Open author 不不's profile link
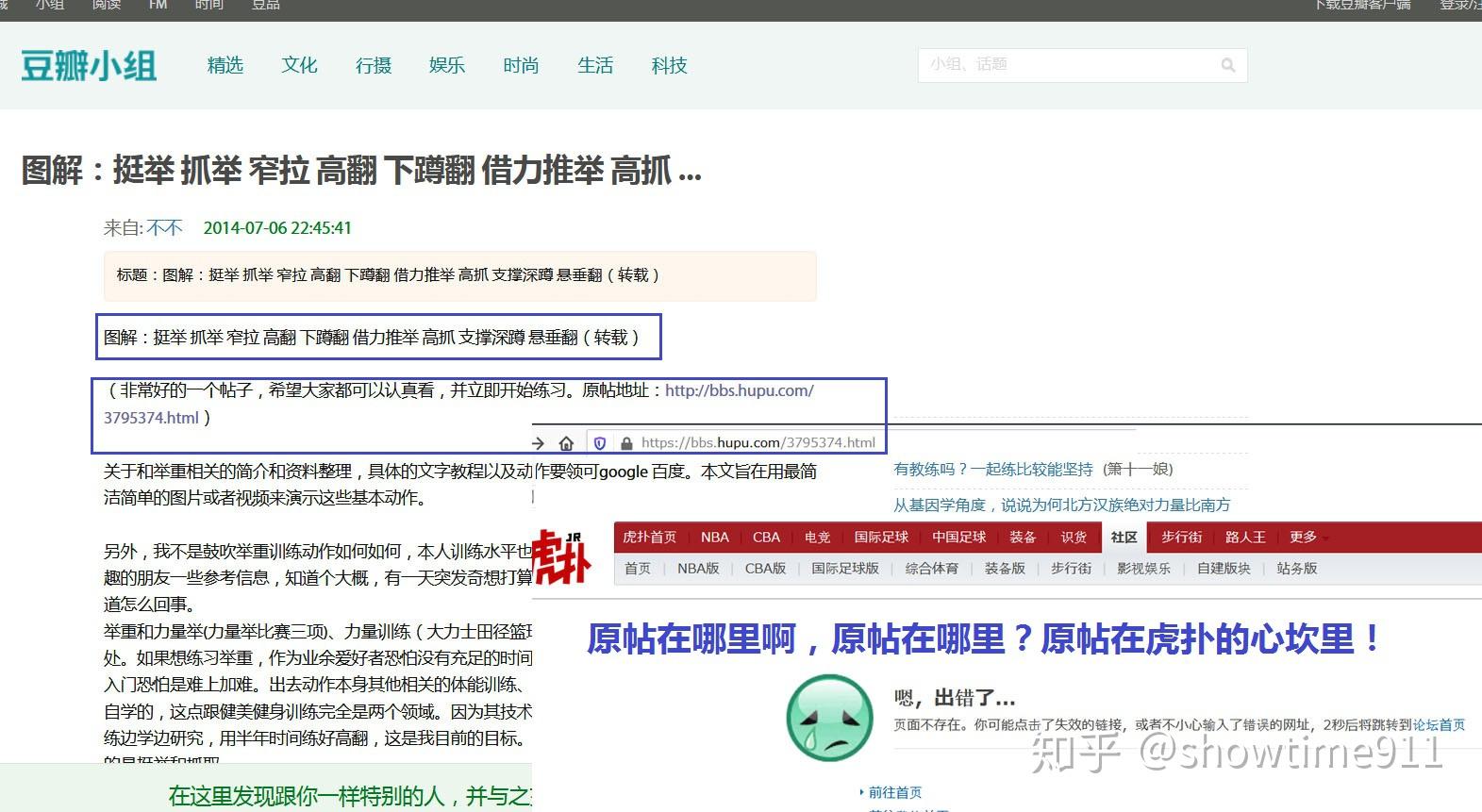The width and height of the screenshot is (1482, 812). [164, 227]
